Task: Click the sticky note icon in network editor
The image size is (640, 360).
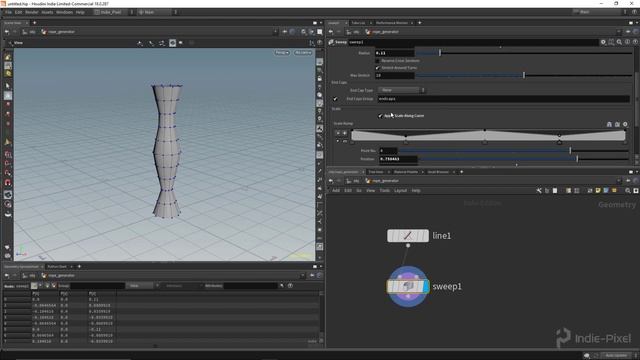Action: pyautogui.click(x=598, y=191)
